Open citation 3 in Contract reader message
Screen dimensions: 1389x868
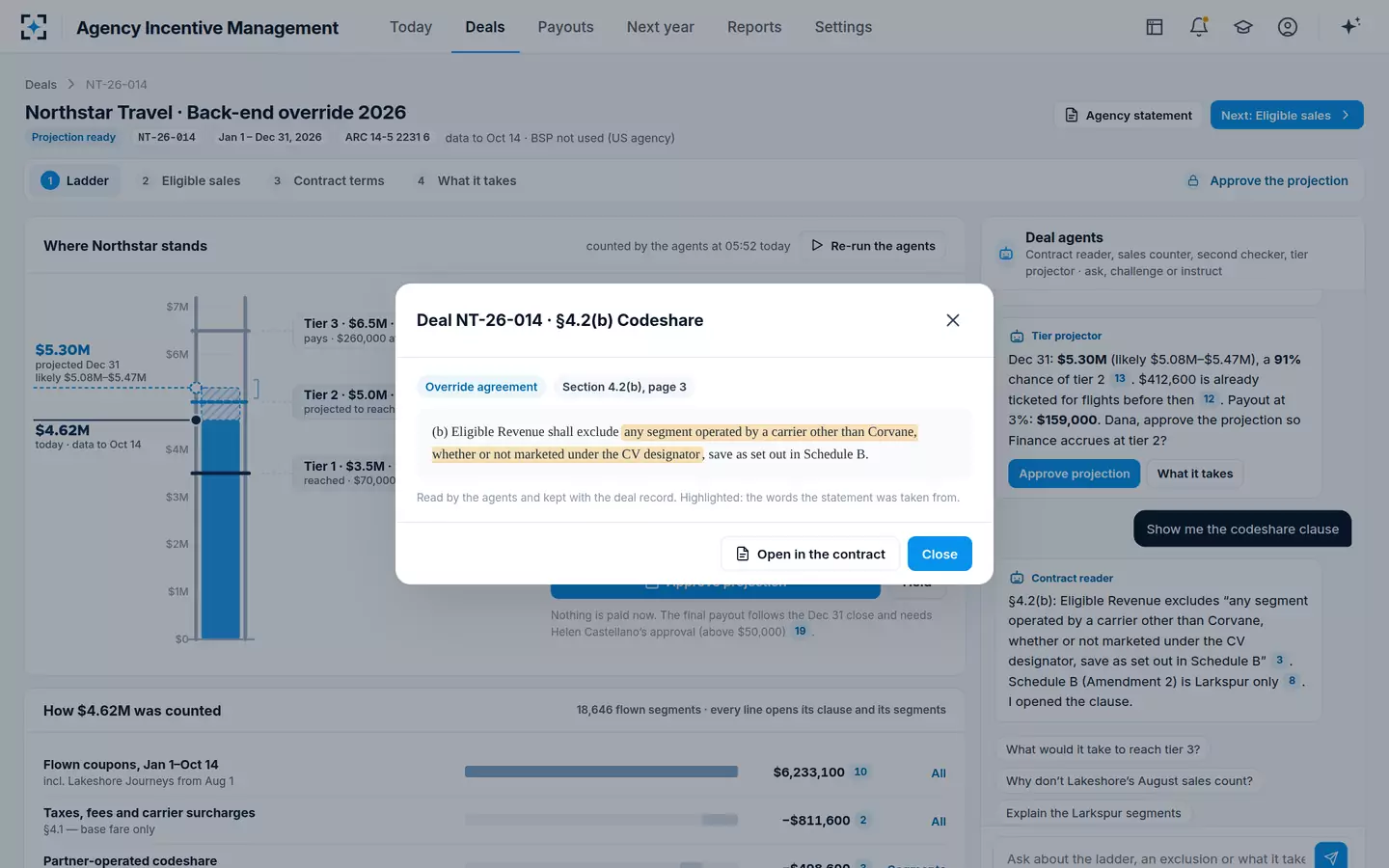point(1279,661)
